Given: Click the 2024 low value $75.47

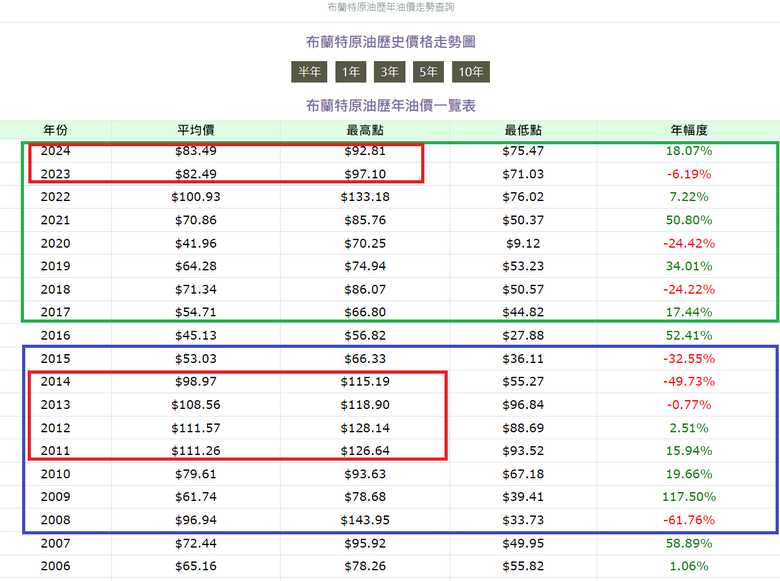Looking at the screenshot, I should [523, 151].
